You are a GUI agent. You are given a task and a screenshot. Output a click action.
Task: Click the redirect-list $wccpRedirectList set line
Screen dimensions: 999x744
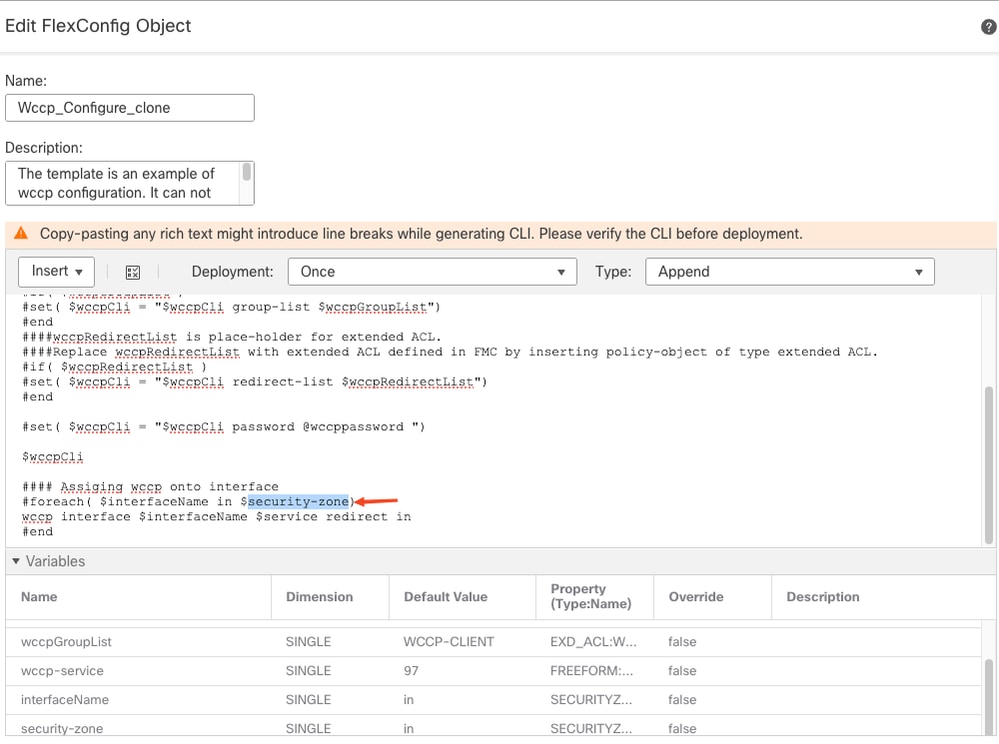tap(255, 382)
